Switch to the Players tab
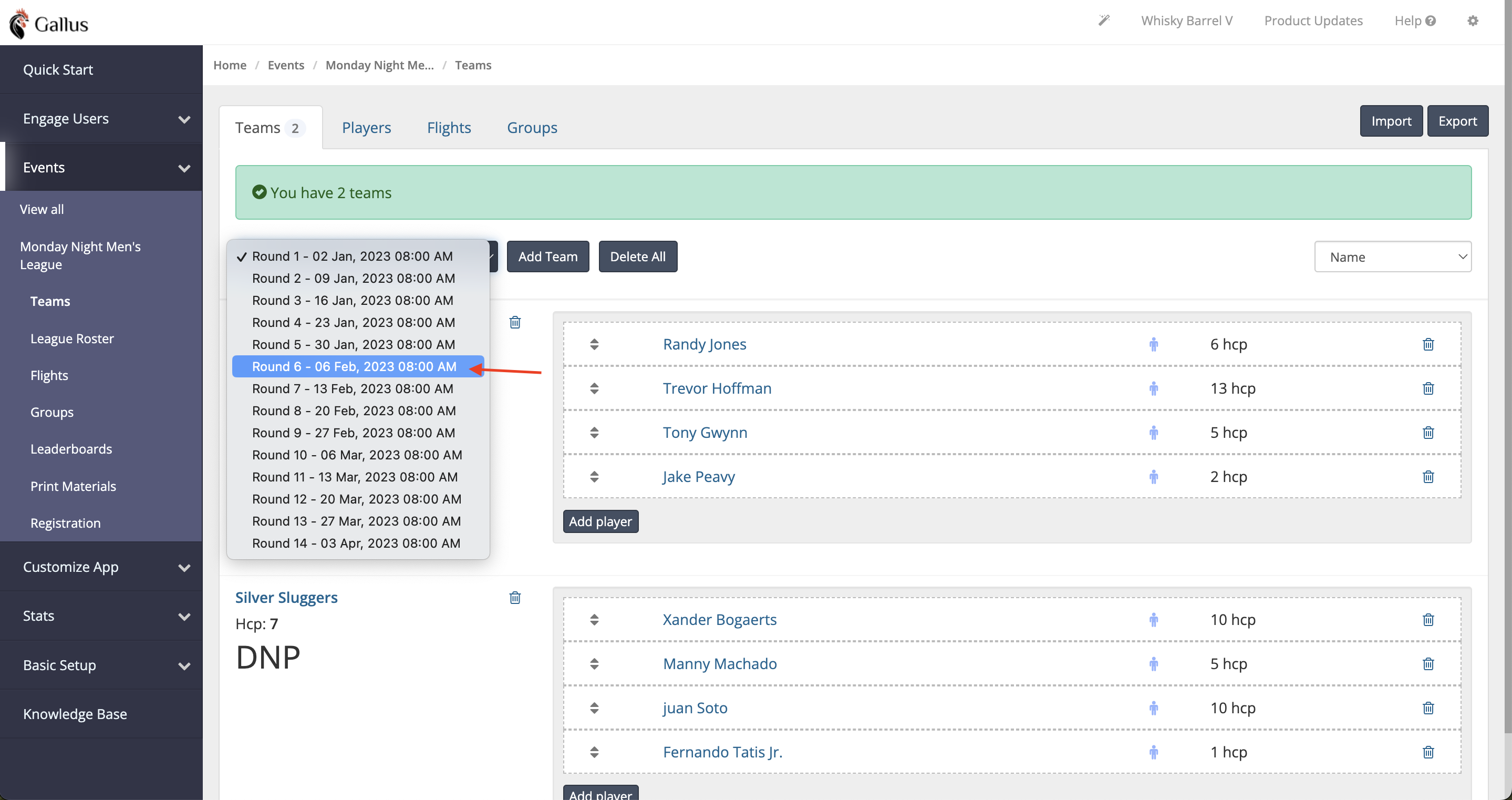This screenshot has height=800, width=1512. click(x=366, y=127)
